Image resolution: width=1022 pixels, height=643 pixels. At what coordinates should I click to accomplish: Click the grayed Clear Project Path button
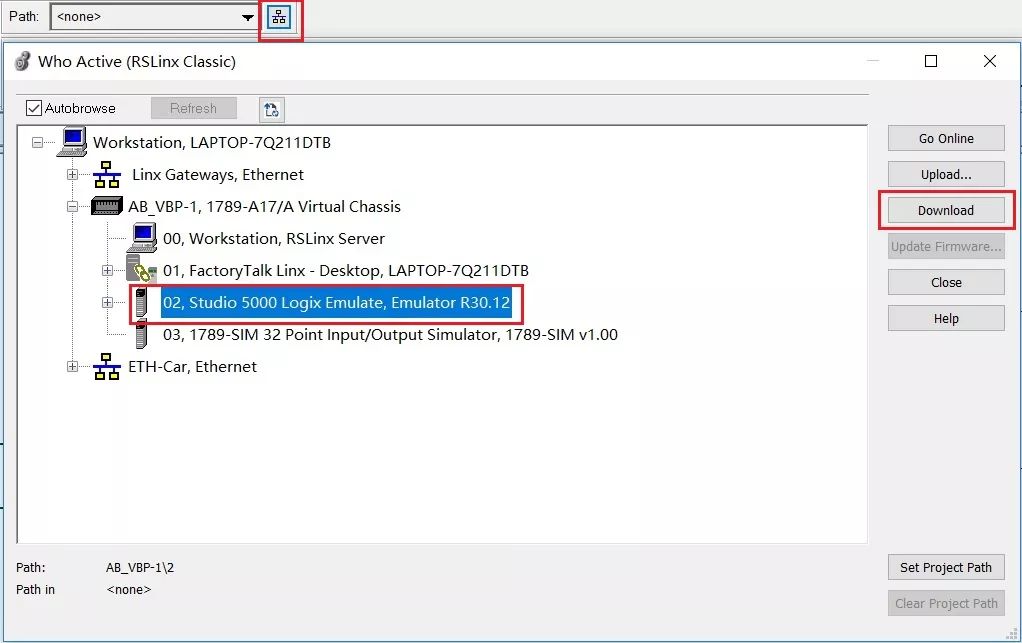[x=946, y=603]
